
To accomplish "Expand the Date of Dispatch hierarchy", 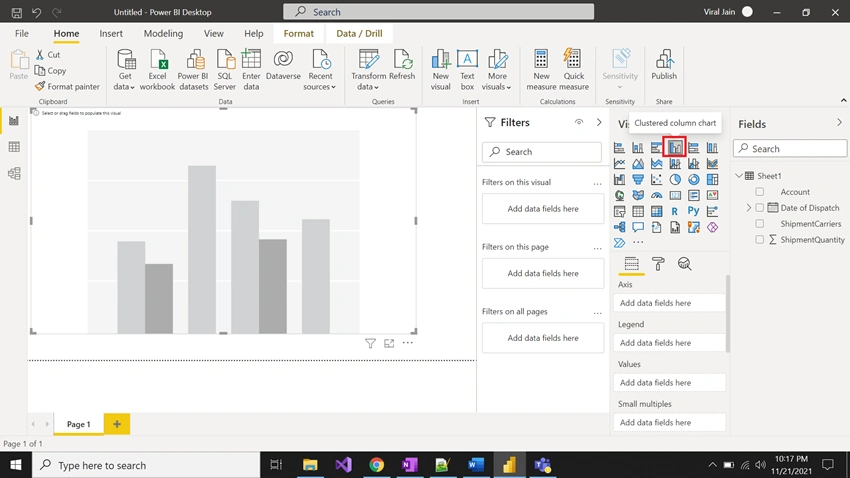I will coord(749,208).
